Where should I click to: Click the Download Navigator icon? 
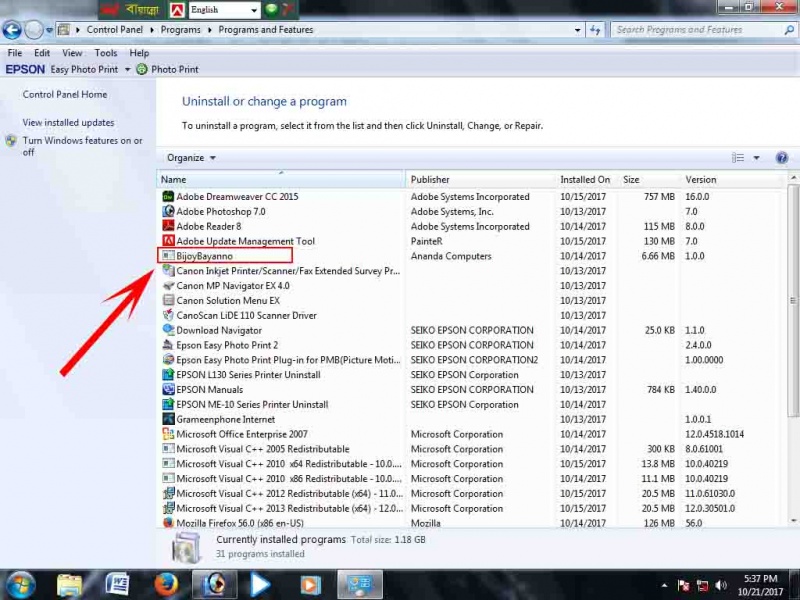168,330
